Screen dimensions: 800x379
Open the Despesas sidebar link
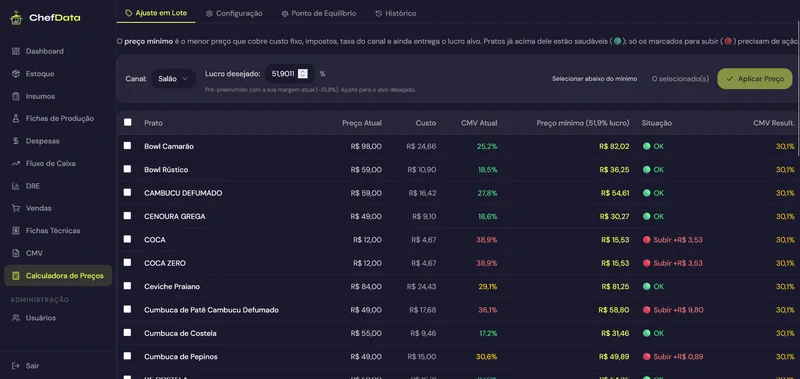click(58, 141)
